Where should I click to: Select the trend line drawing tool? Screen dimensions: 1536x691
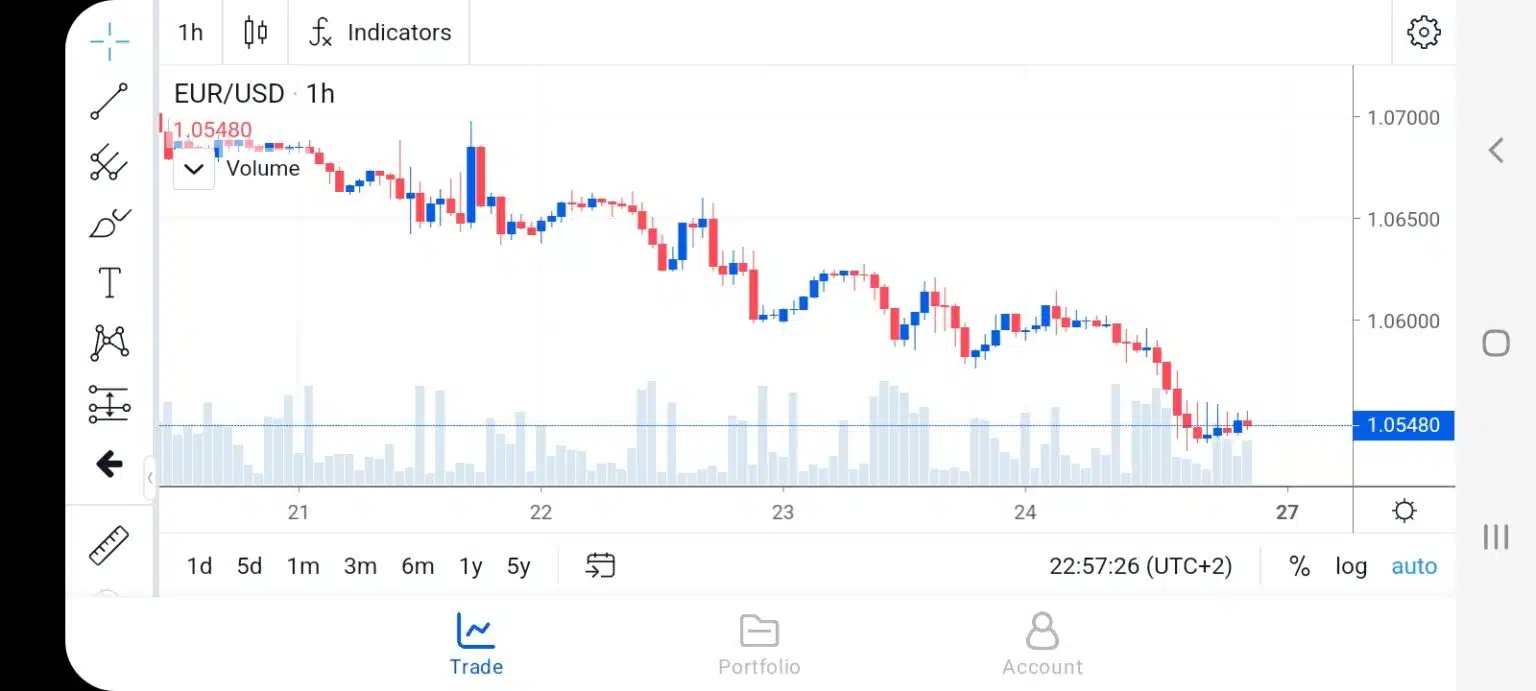[109, 102]
